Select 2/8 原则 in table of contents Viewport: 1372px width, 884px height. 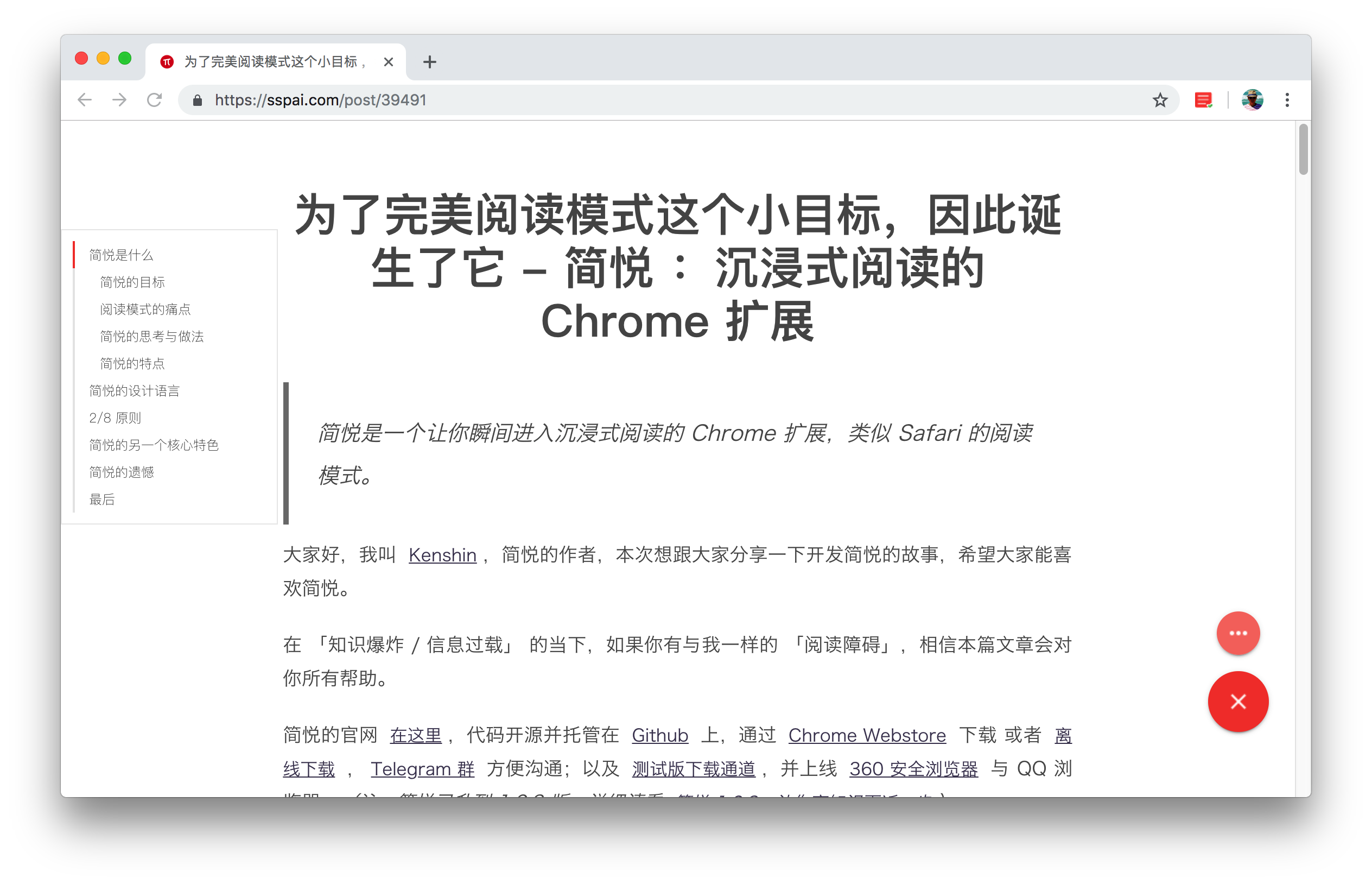click(115, 418)
